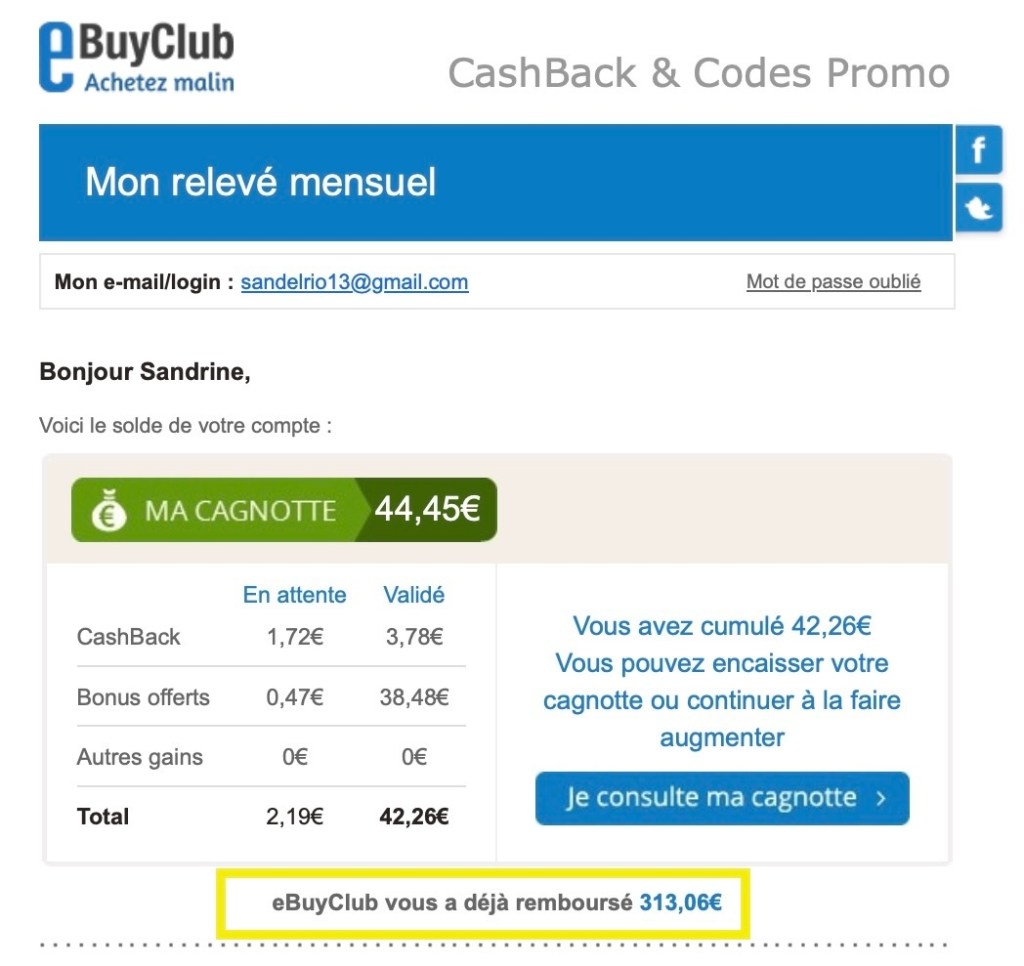
Task: Click the Vous avez cumulé 42,26€ text
Action: 722,626
